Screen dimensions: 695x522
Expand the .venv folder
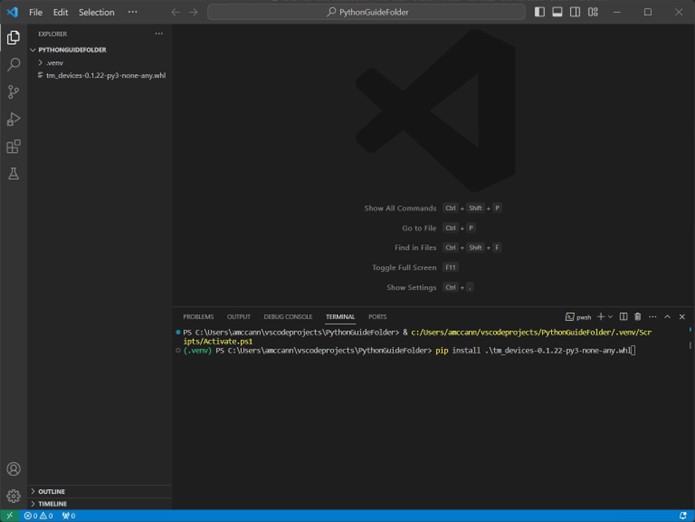pos(100,62)
